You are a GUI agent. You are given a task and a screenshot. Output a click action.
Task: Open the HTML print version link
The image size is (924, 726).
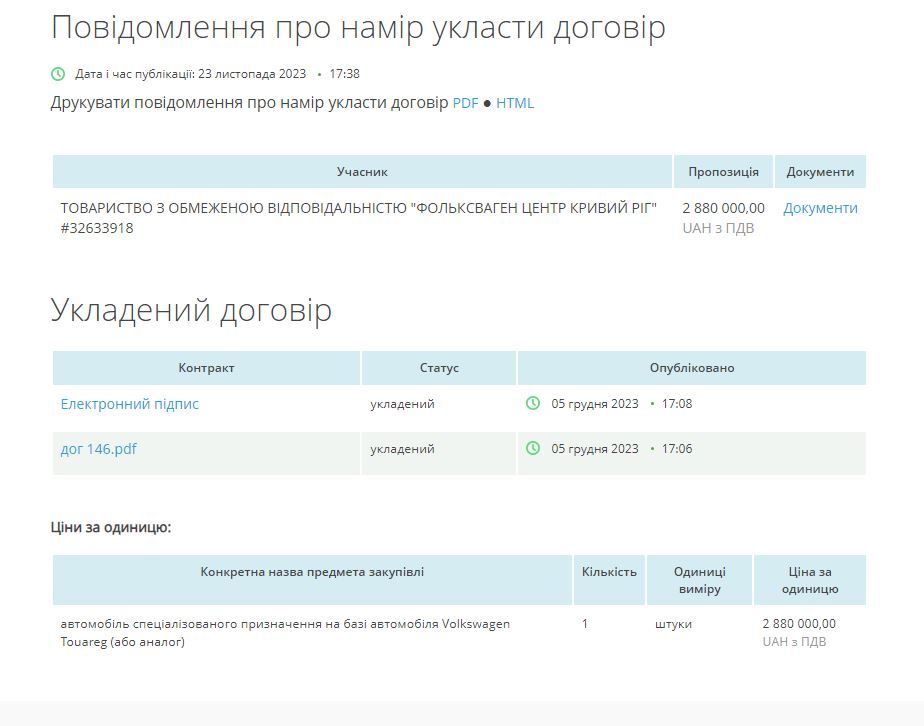pos(515,103)
